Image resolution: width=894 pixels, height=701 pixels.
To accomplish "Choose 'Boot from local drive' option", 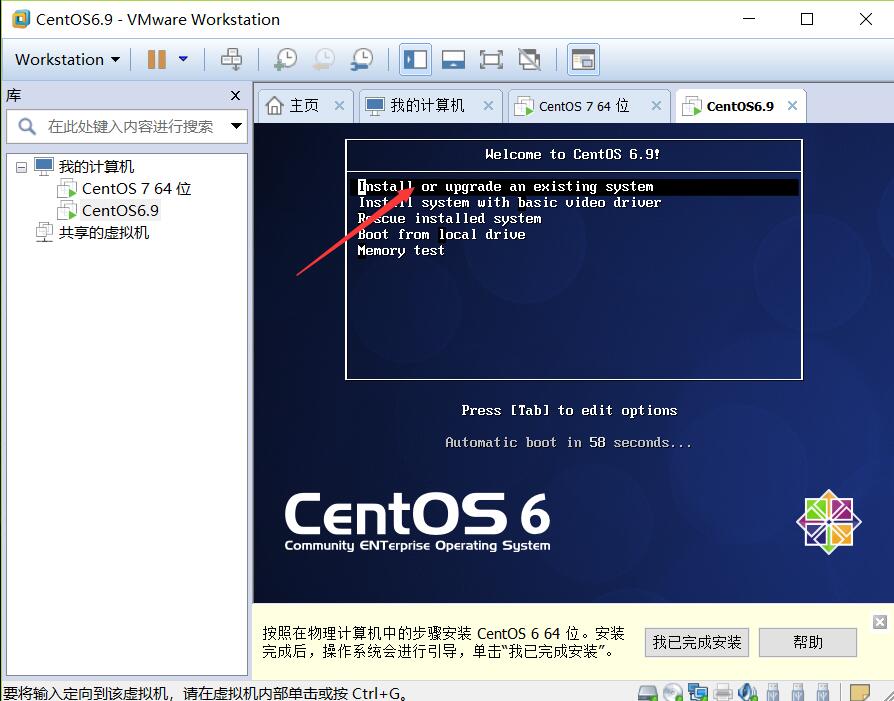I will pos(441,234).
